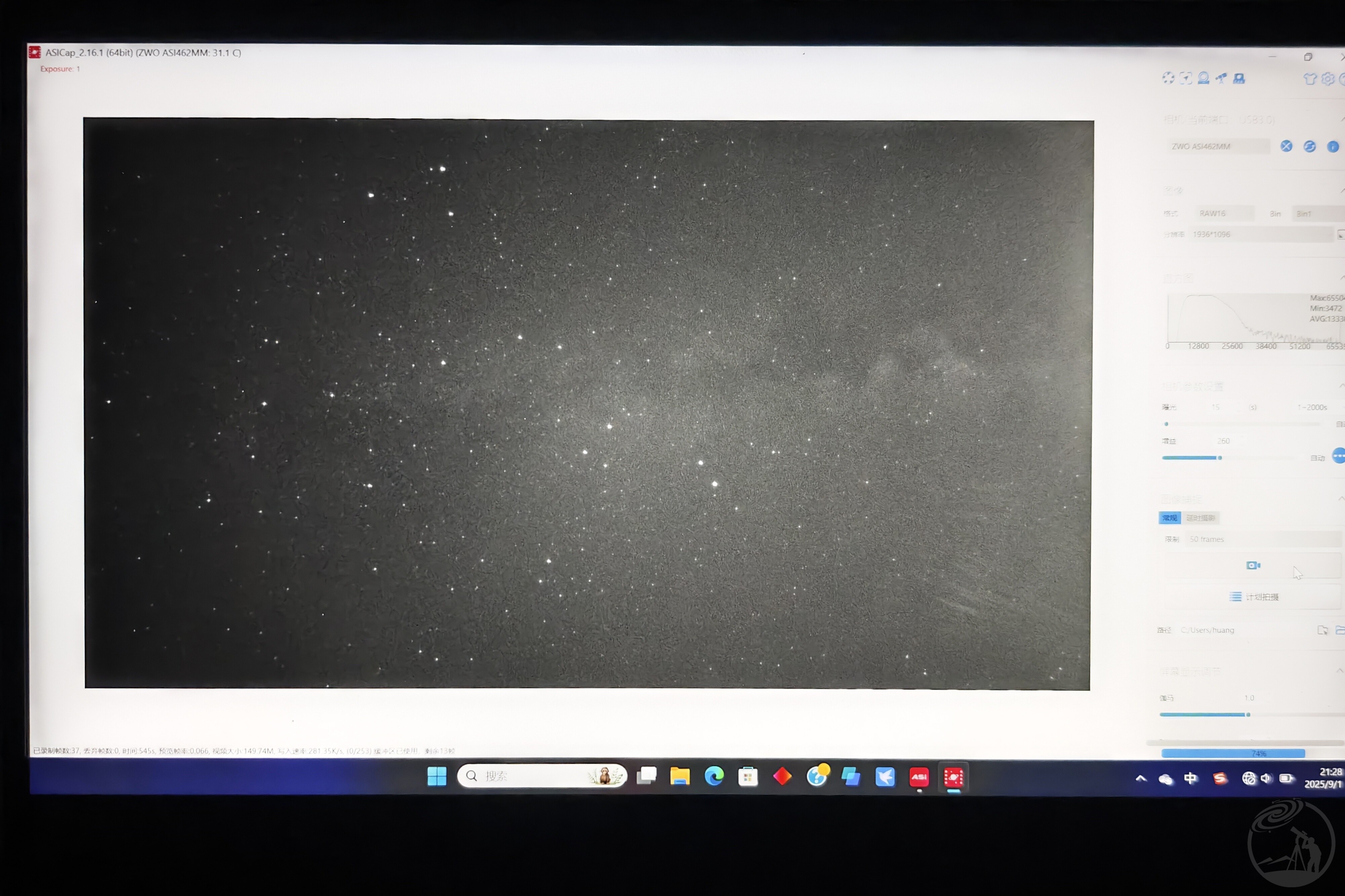This screenshot has height=896, width=1345.
Task: Open the settings gear icon
Action: tap(1328, 79)
